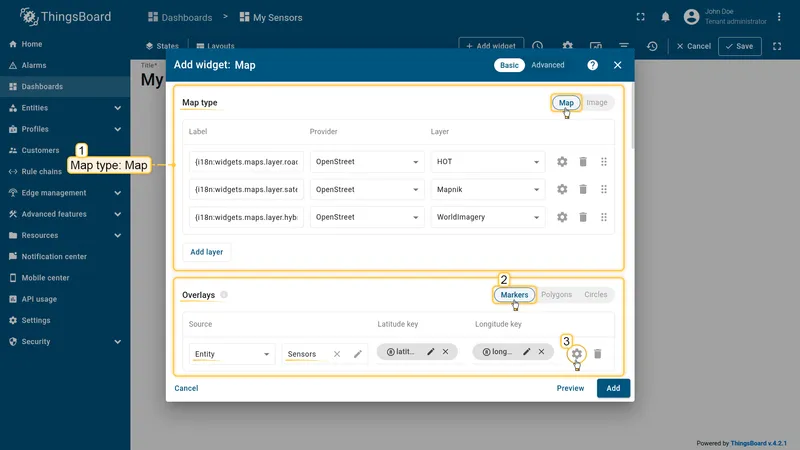Open Provider dropdown for the Mapnik layer
800x450 pixels.
[x=367, y=189]
